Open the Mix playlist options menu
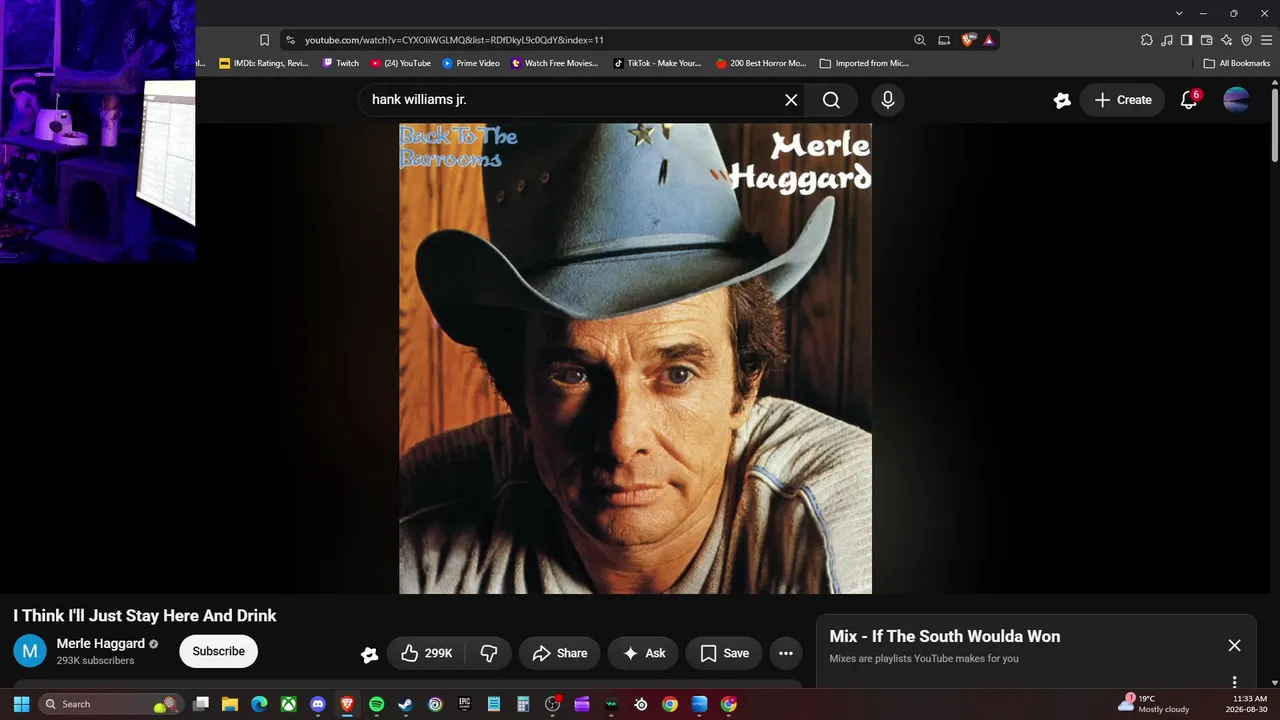This screenshot has width=1280, height=720. point(1234,682)
